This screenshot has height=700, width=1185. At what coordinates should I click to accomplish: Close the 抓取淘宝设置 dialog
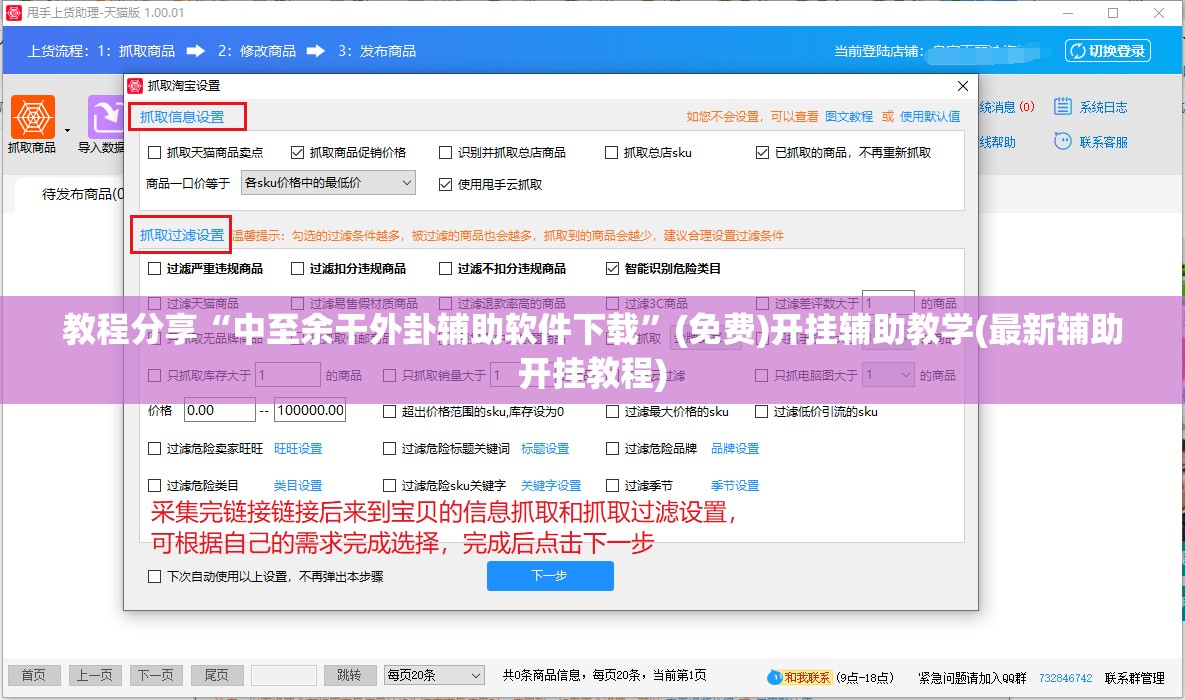pos(963,86)
